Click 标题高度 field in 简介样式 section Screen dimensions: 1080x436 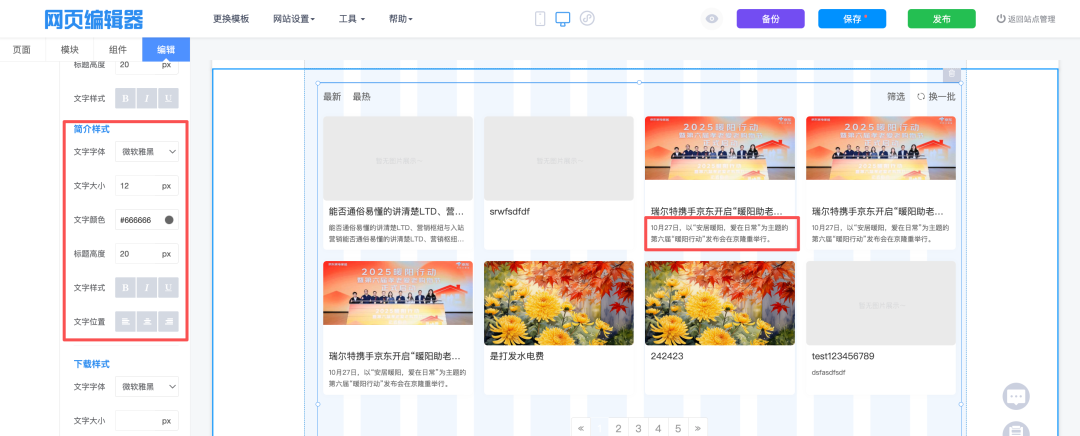click(x=147, y=254)
